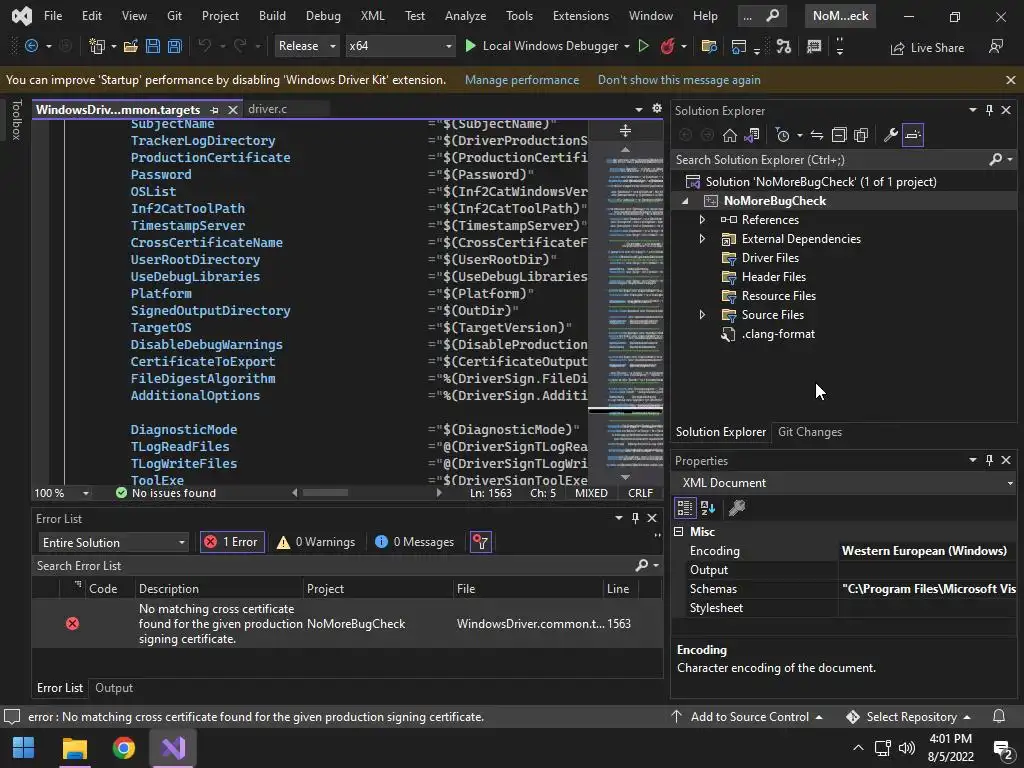Switch to the Git Changes tab
Image resolution: width=1024 pixels, height=768 pixels.
(x=810, y=432)
